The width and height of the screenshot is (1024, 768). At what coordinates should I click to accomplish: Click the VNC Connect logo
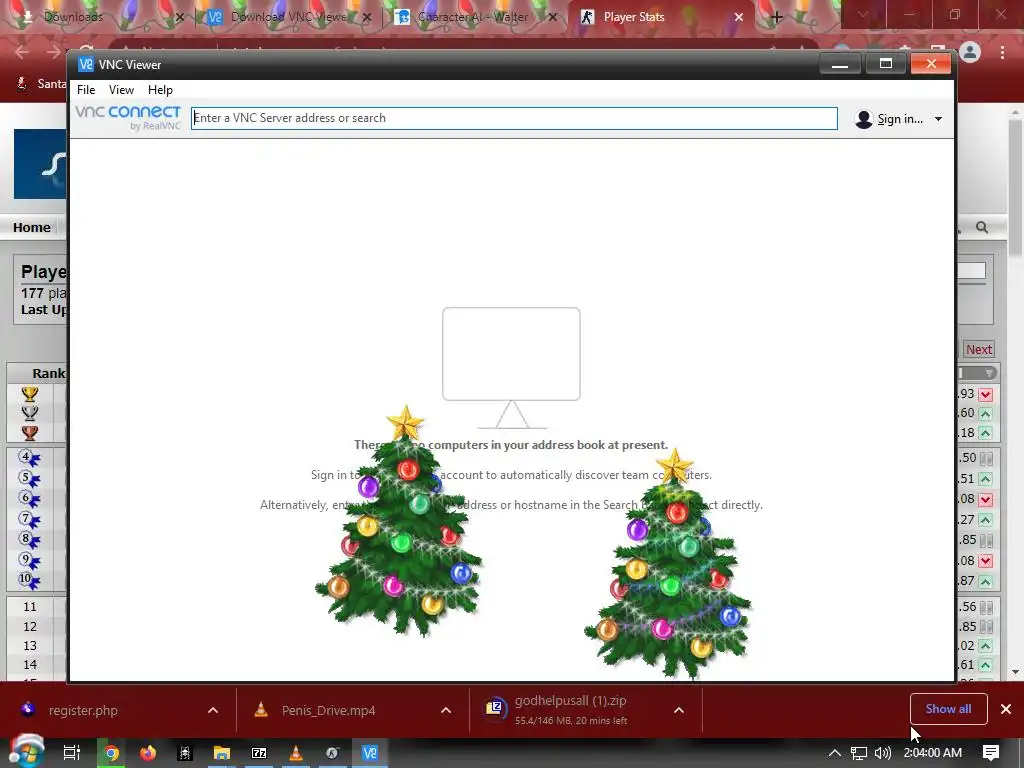point(128,118)
